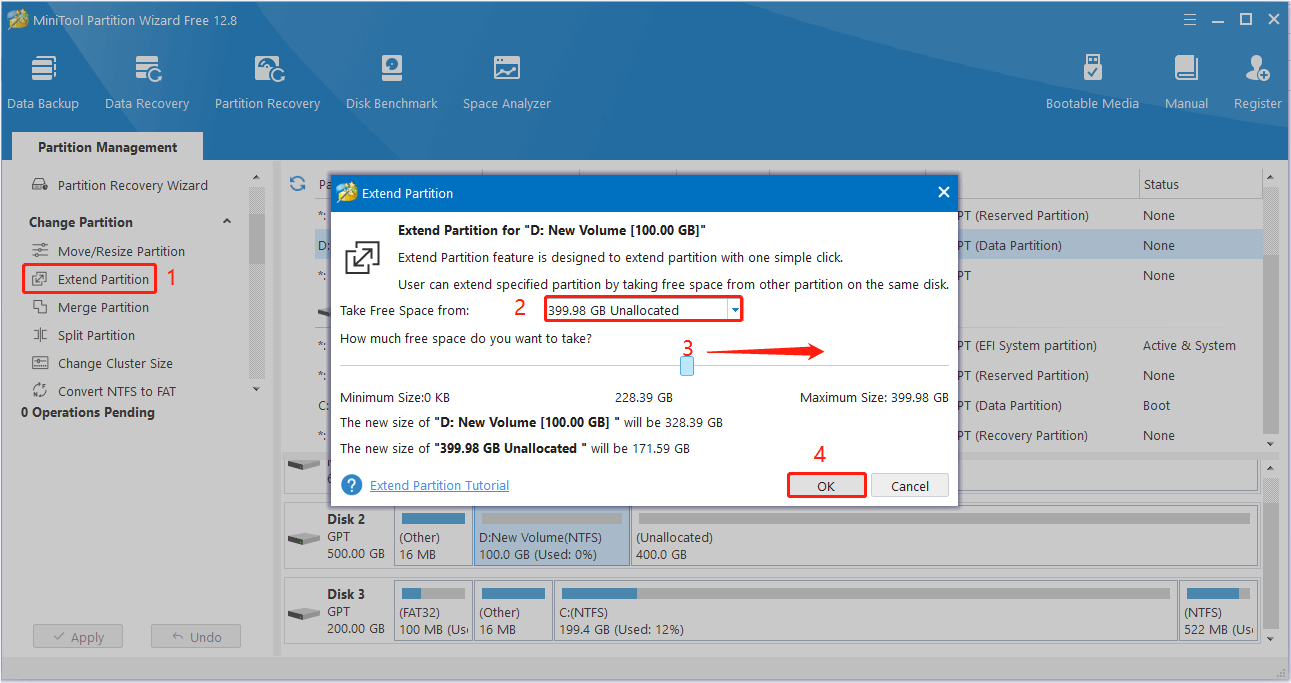Screen dimensions: 1291x683
Task: Click the Change Cluster Size icon
Action: (x=40, y=363)
